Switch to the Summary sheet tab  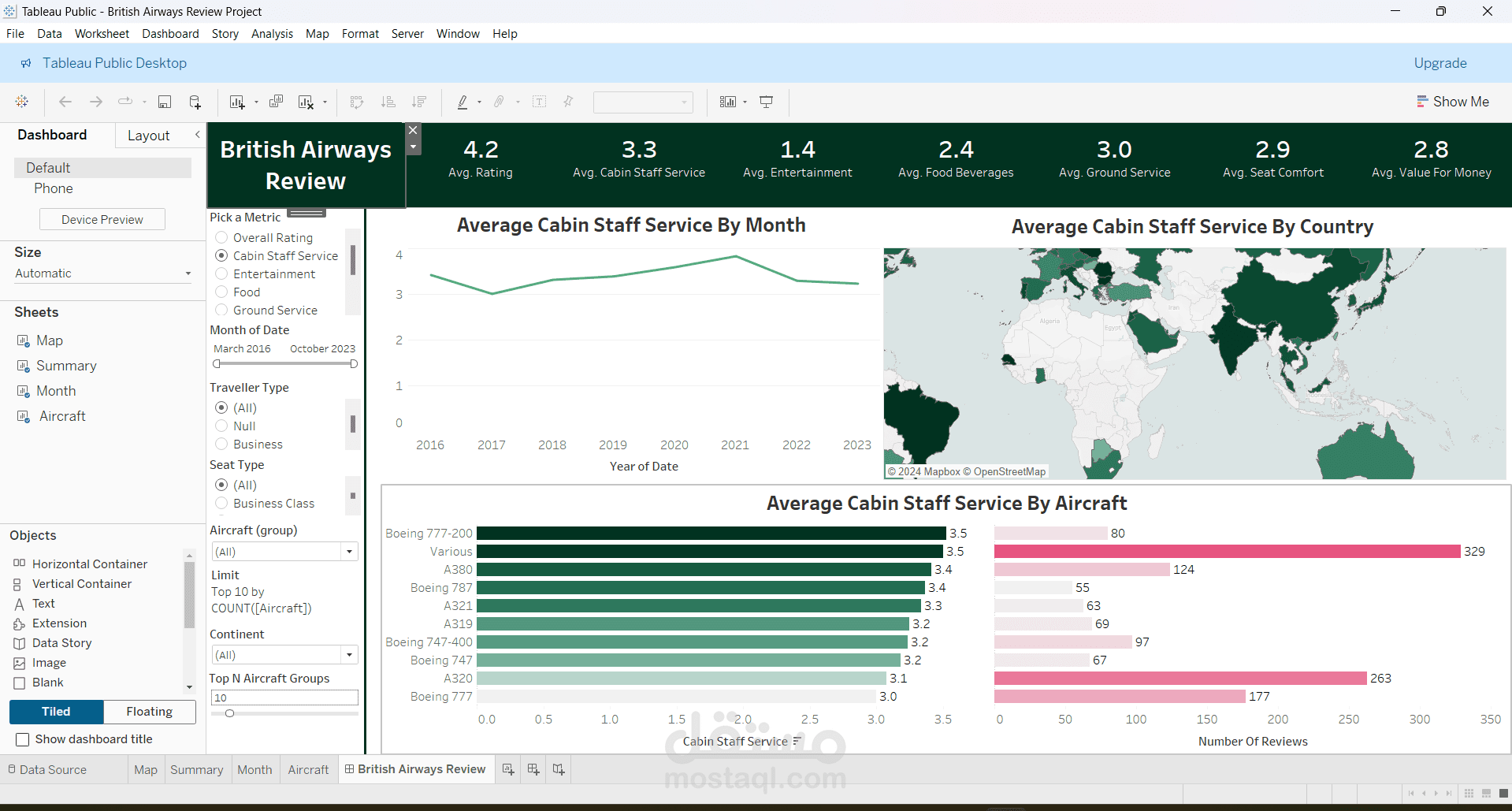(x=196, y=769)
